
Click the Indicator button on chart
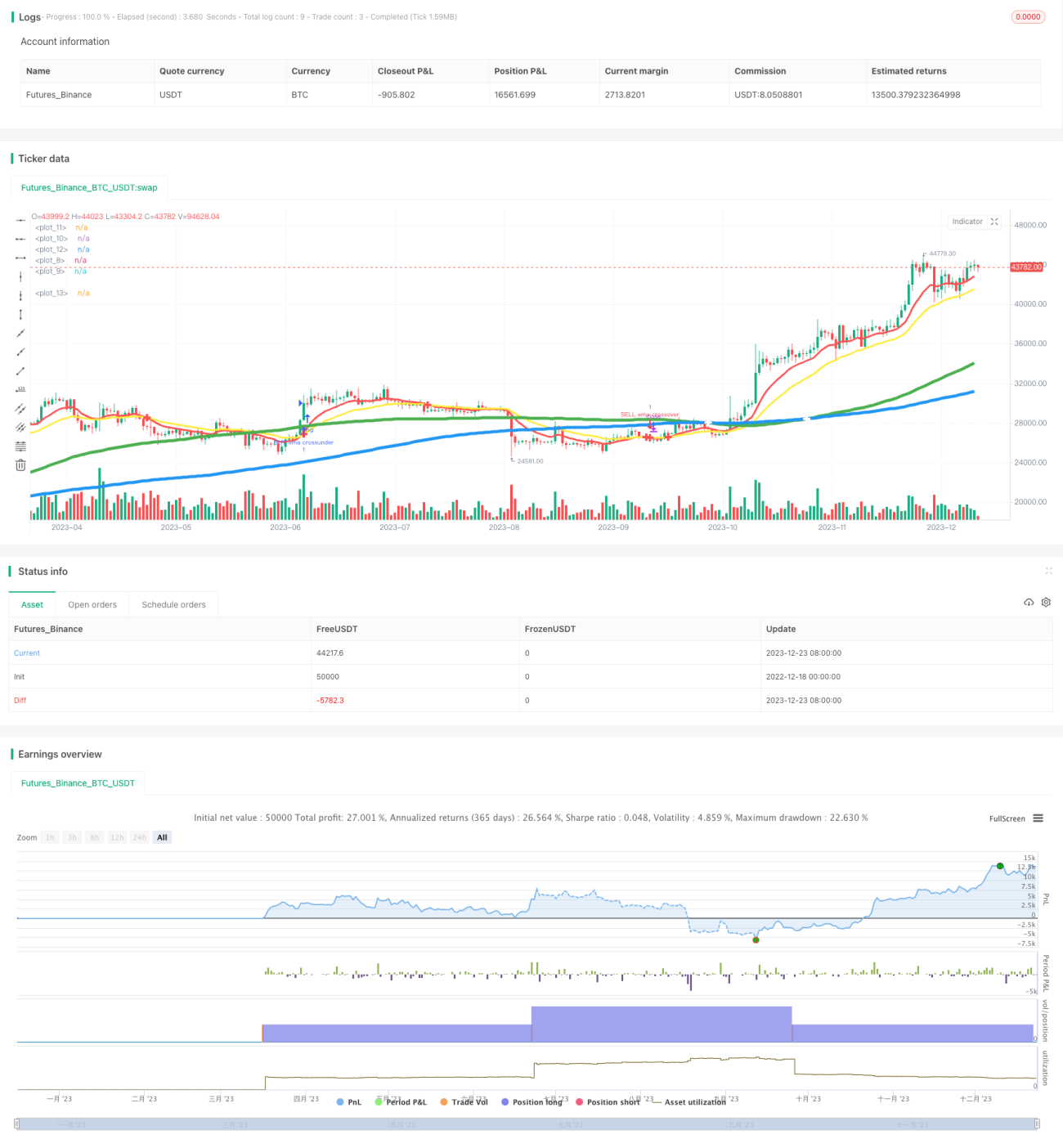(x=967, y=222)
